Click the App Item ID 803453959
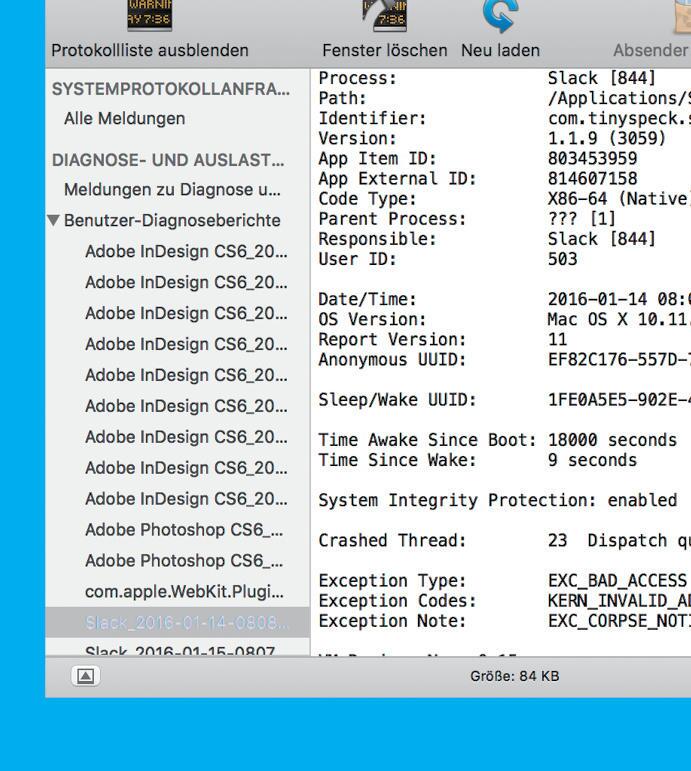The image size is (691, 771). point(593,158)
